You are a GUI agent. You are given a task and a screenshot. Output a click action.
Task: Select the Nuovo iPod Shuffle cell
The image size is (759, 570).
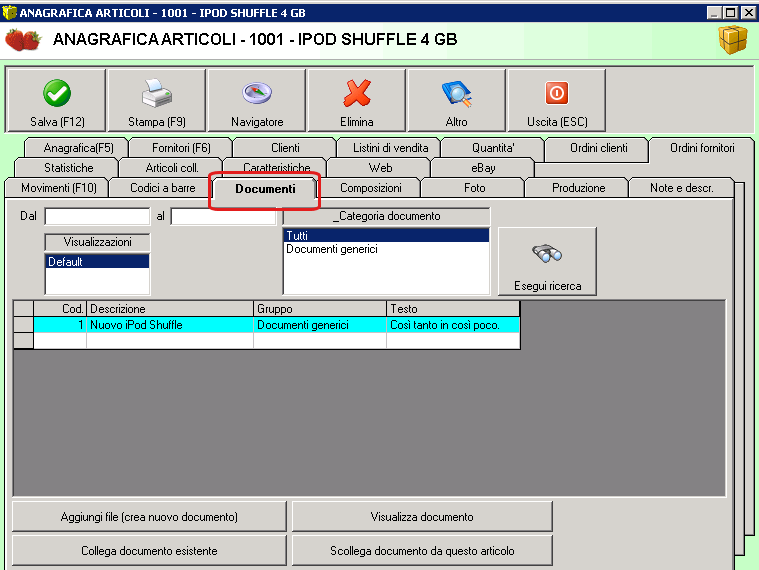(x=170, y=325)
